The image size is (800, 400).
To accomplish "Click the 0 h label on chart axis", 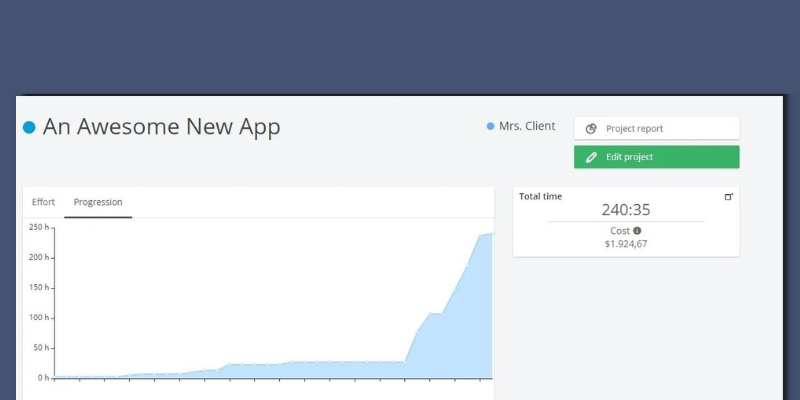I will pos(43,378).
